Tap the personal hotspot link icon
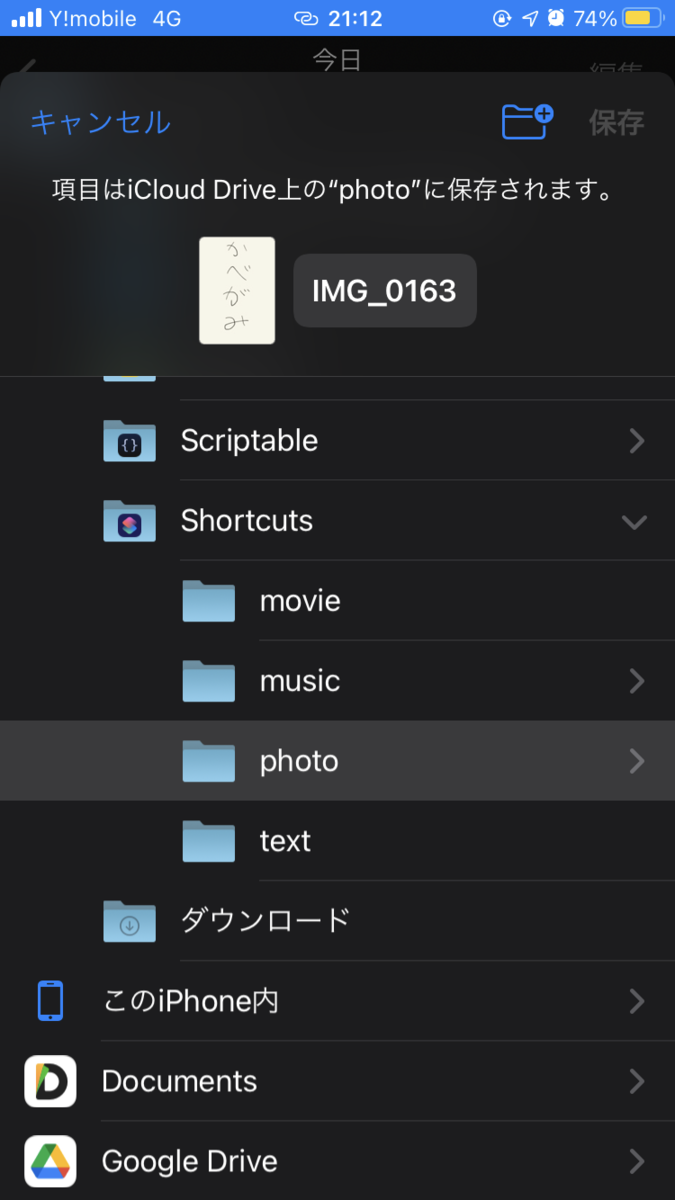Image resolution: width=675 pixels, height=1200 pixels. [x=306, y=18]
